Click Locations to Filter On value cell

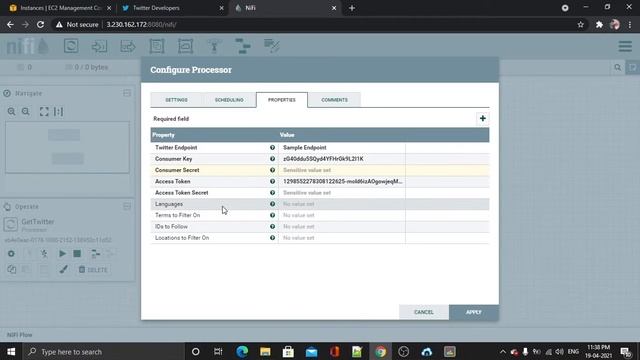pos(342,238)
